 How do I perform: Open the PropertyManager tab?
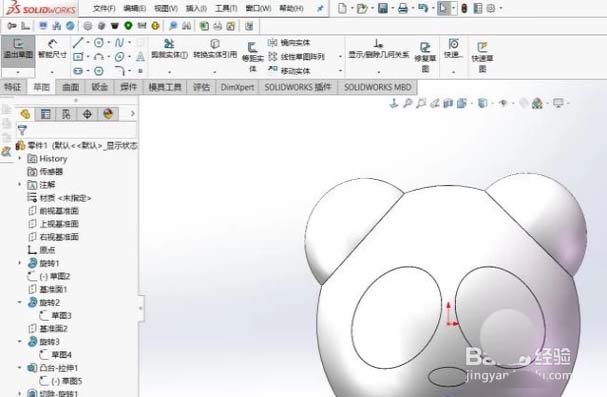click(46, 114)
